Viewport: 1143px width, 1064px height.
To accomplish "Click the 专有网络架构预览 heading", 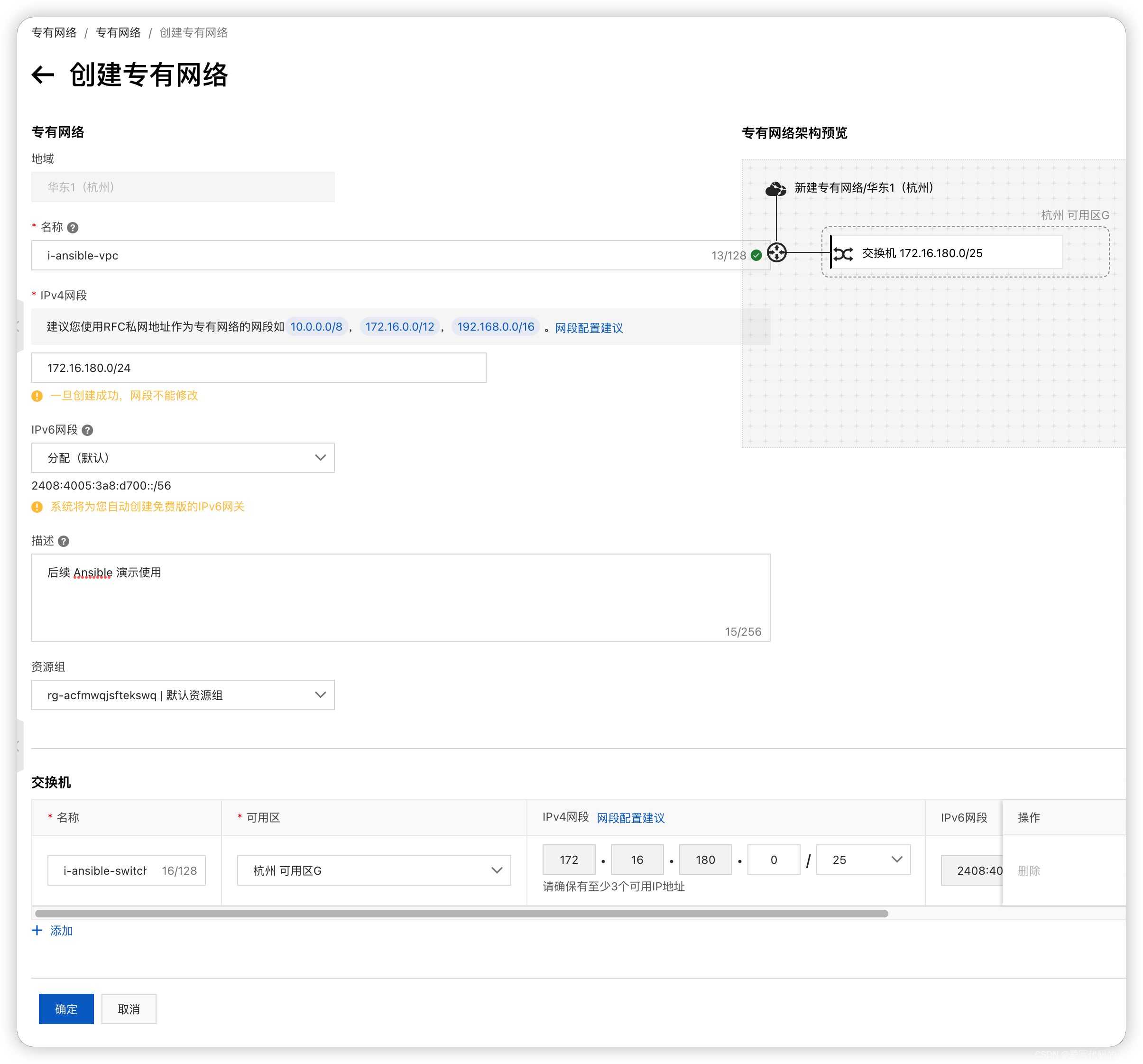I will point(794,133).
